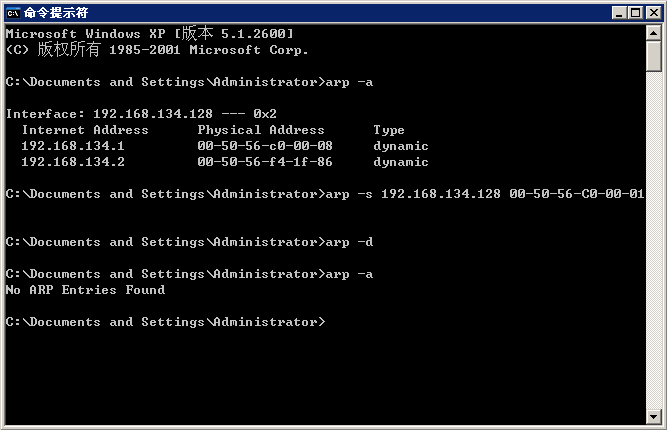Click the vertical scrollbar up arrow
Screen dimensions: 667x430
[653, 33]
